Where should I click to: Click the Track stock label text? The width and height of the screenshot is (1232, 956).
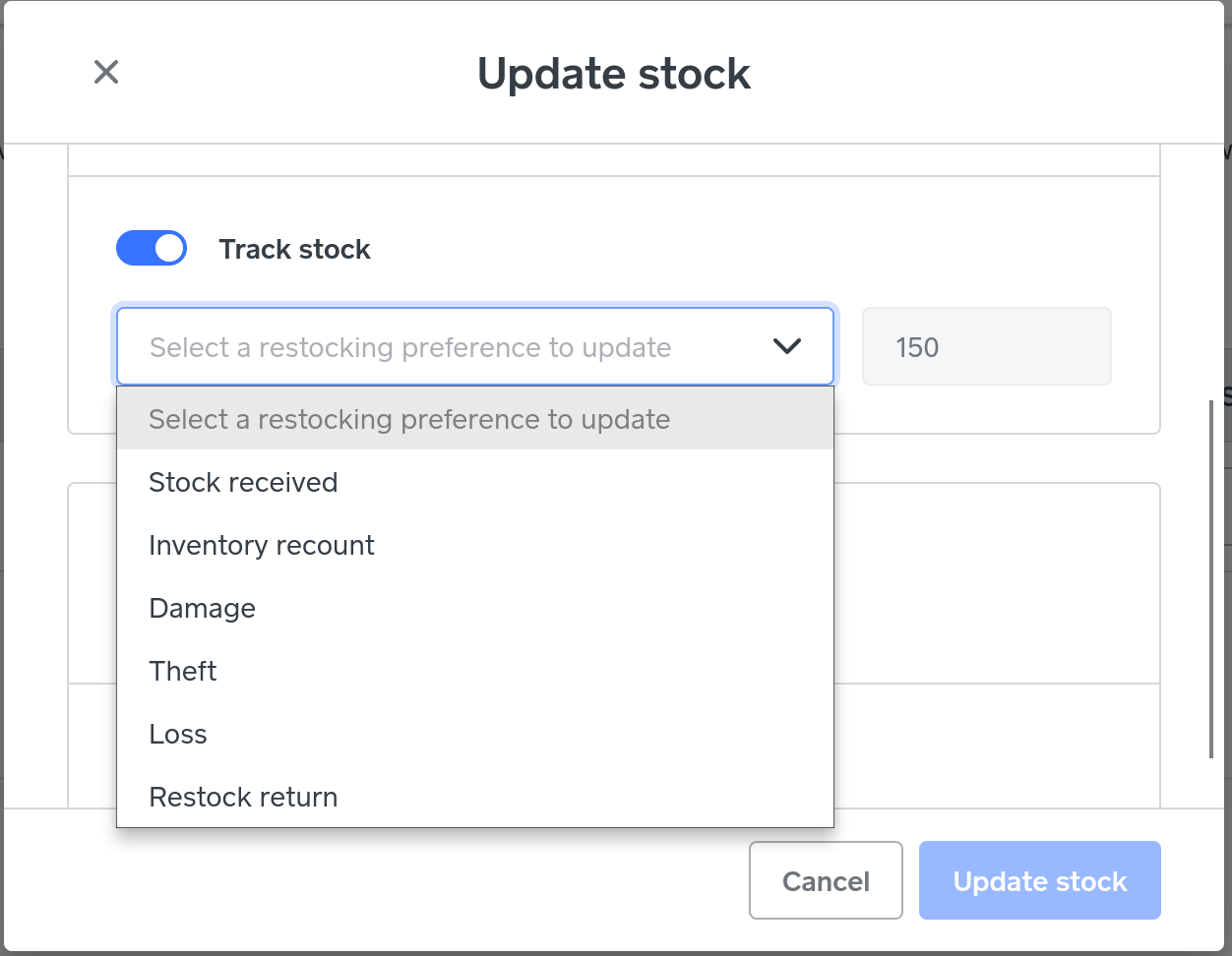(294, 250)
